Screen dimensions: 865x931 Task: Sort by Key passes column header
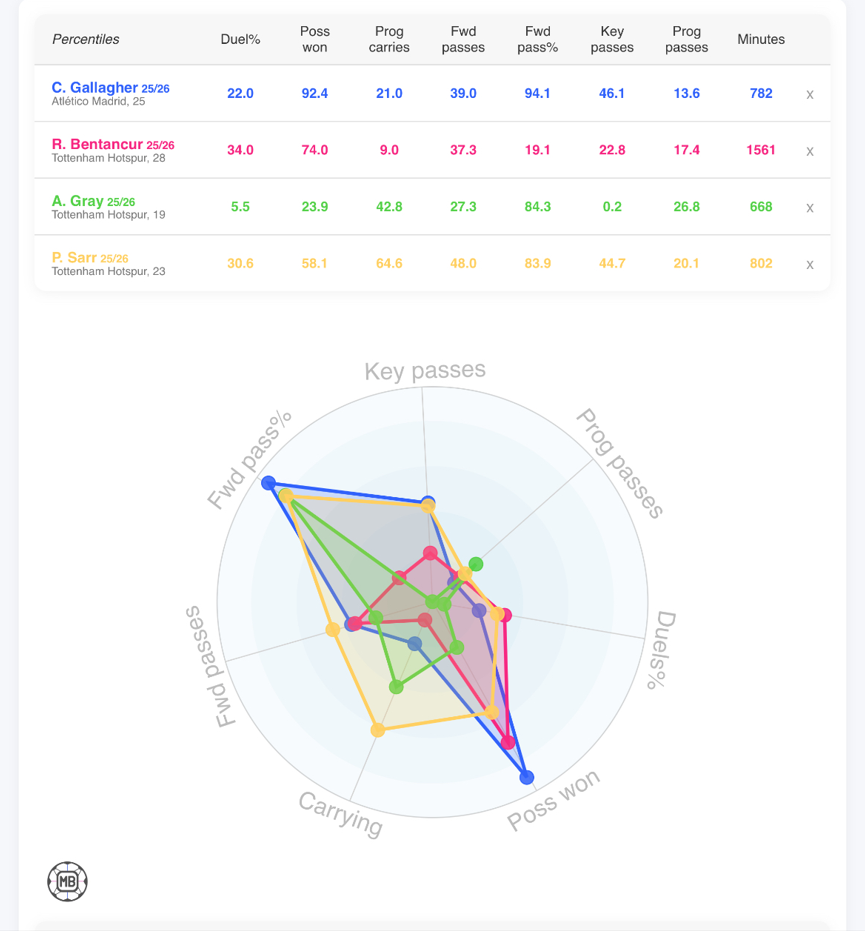612,39
